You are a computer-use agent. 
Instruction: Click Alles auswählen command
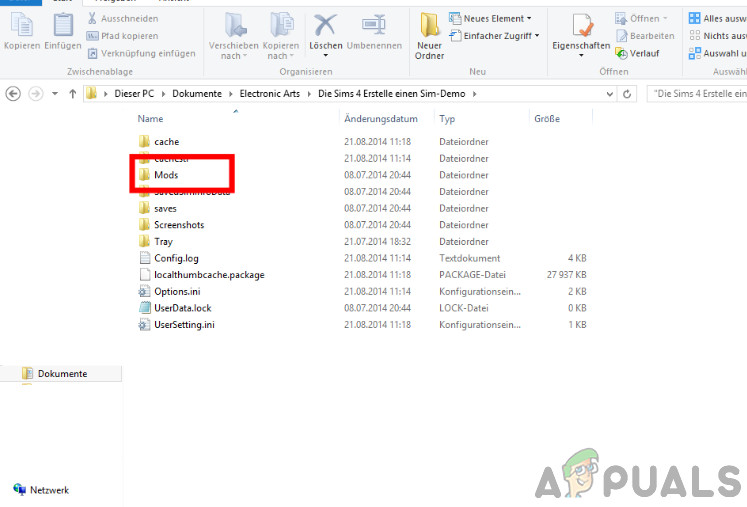[717, 19]
